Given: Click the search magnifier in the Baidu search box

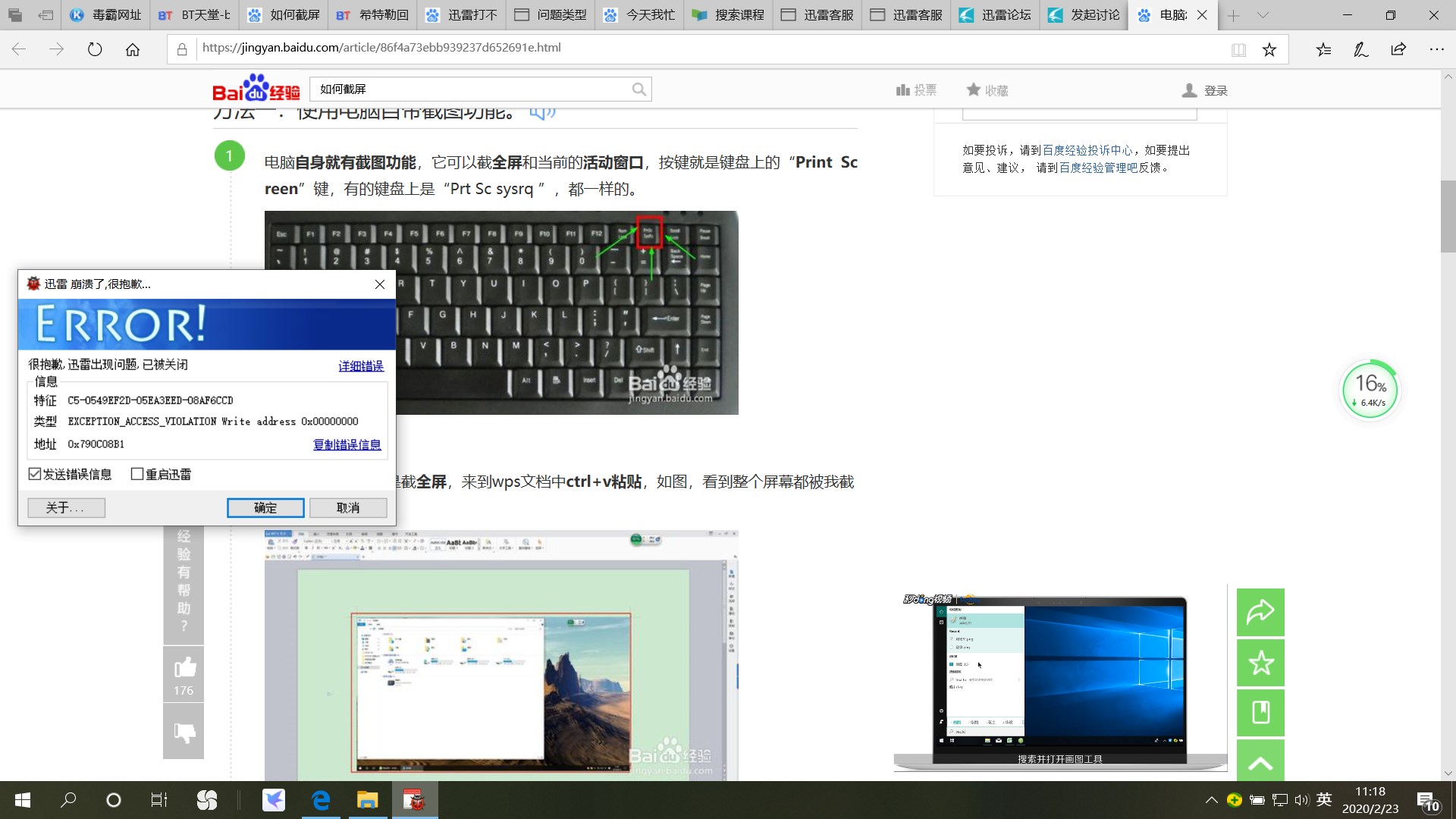Looking at the screenshot, I should point(639,89).
